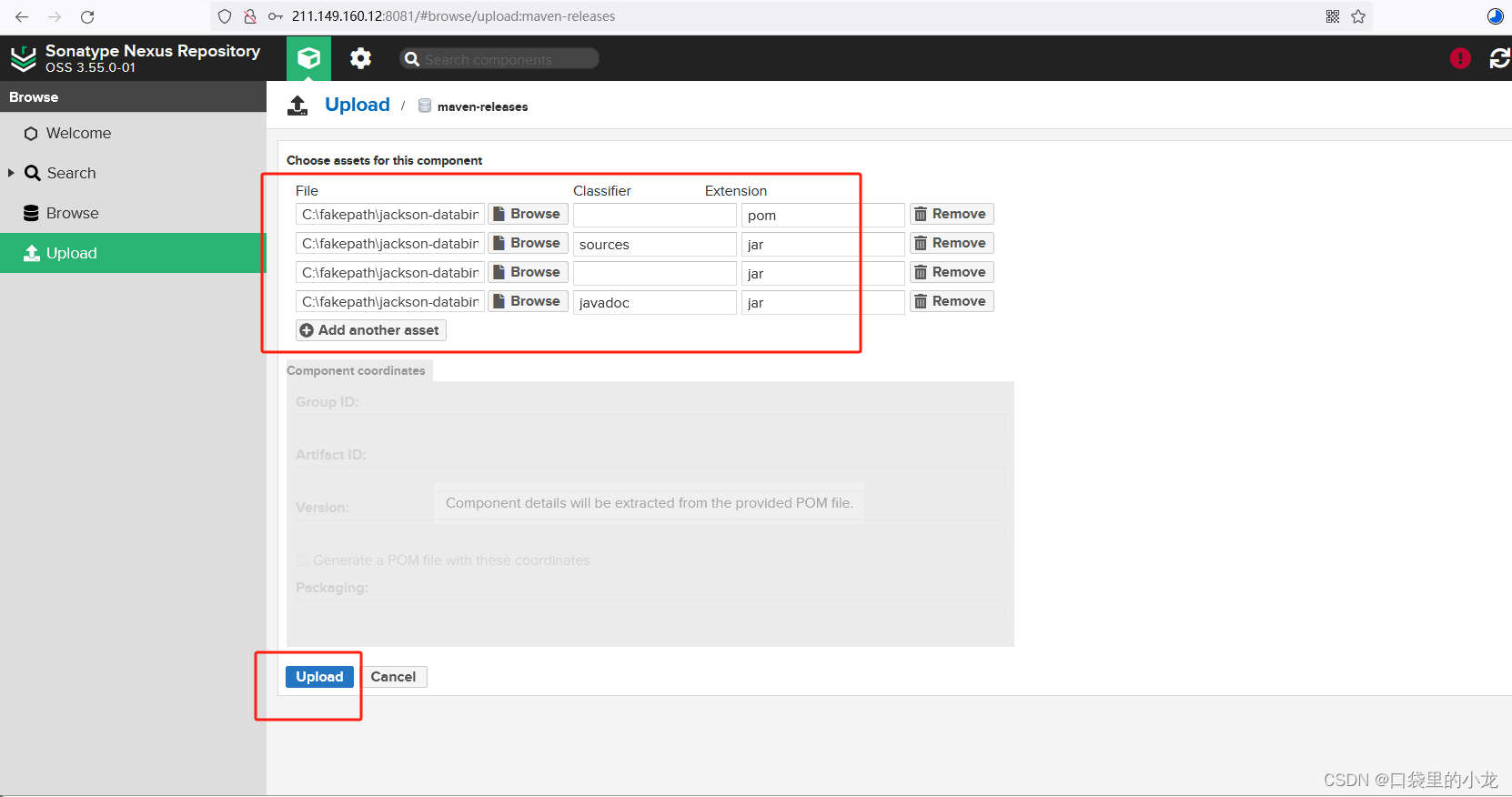The width and height of the screenshot is (1512, 797).
Task: Bookmark the page with star icon
Action: [x=1358, y=16]
